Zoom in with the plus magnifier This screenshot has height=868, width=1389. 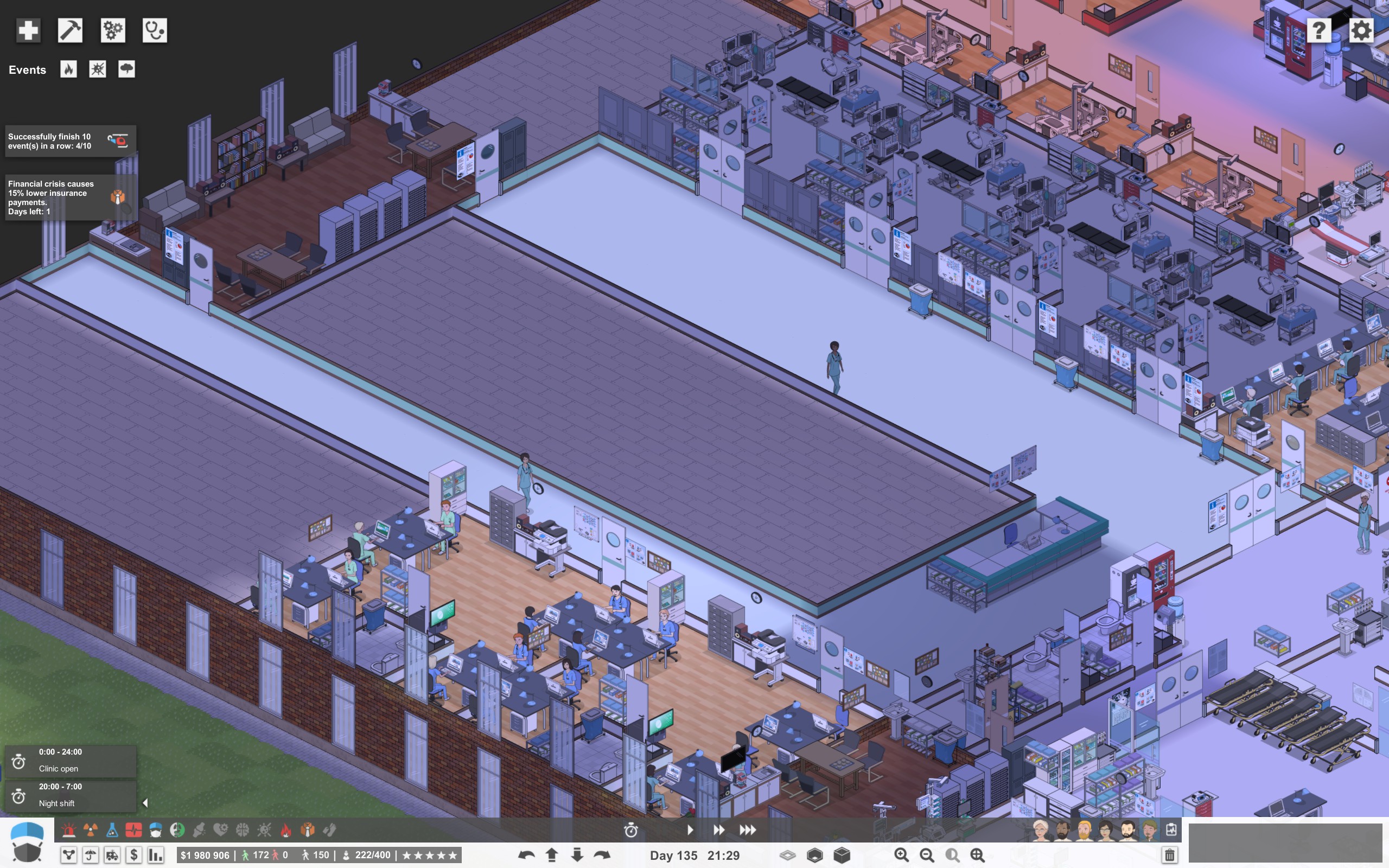pyautogui.click(x=901, y=856)
